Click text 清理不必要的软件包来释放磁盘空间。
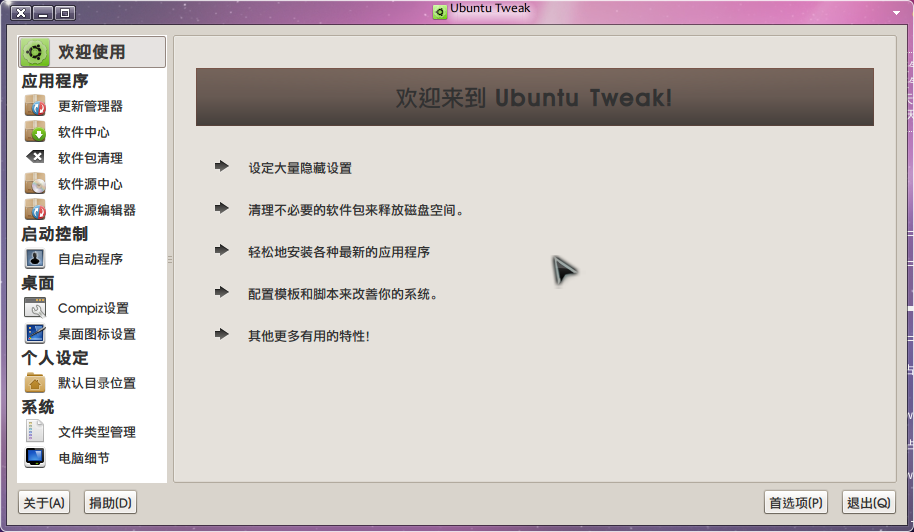Image resolution: width=914 pixels, height=532 pixels. 356,210
